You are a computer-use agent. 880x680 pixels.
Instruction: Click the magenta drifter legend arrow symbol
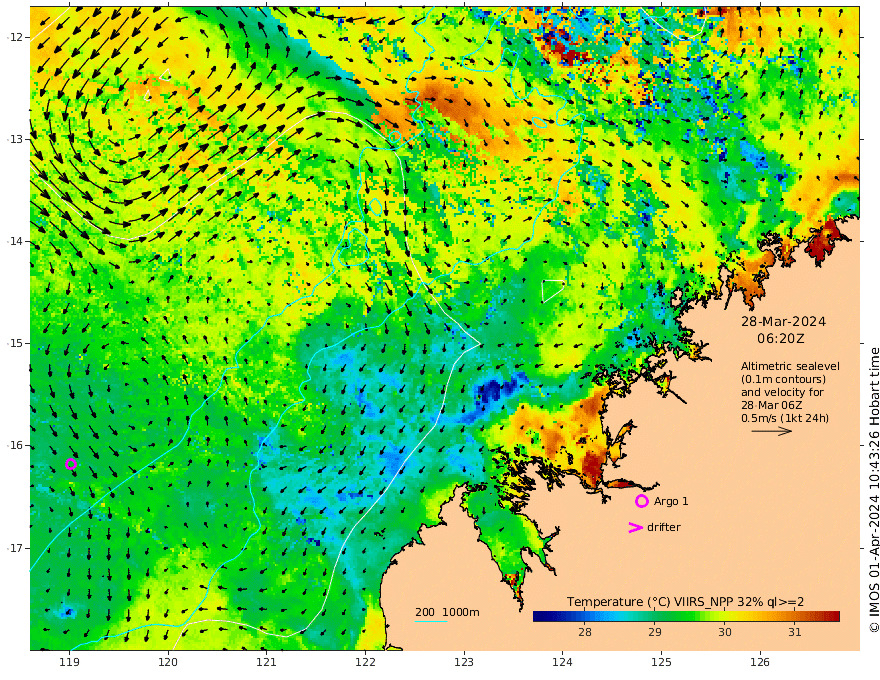(635, 527)
